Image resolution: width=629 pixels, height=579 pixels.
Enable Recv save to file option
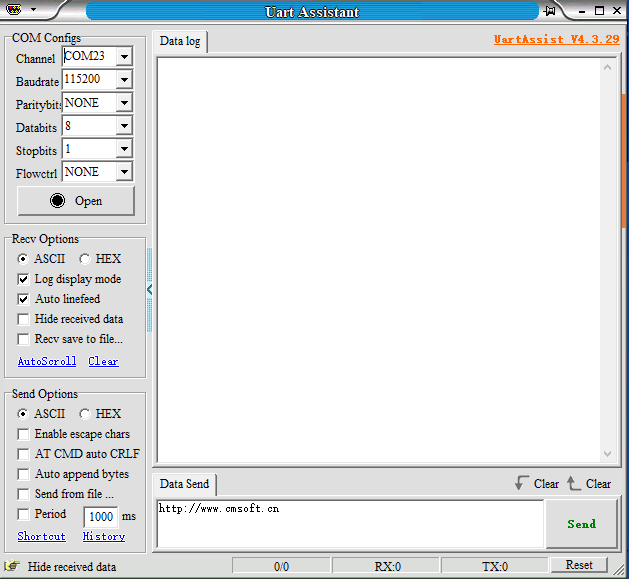pyautogui.click(x=23, y=339)
